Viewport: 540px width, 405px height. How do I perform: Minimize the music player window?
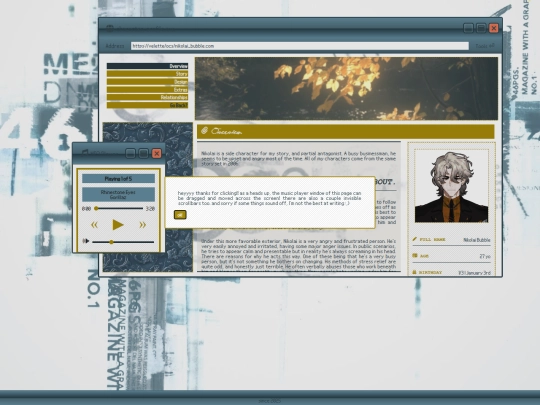pyautogui.click(x=131, y=153)
